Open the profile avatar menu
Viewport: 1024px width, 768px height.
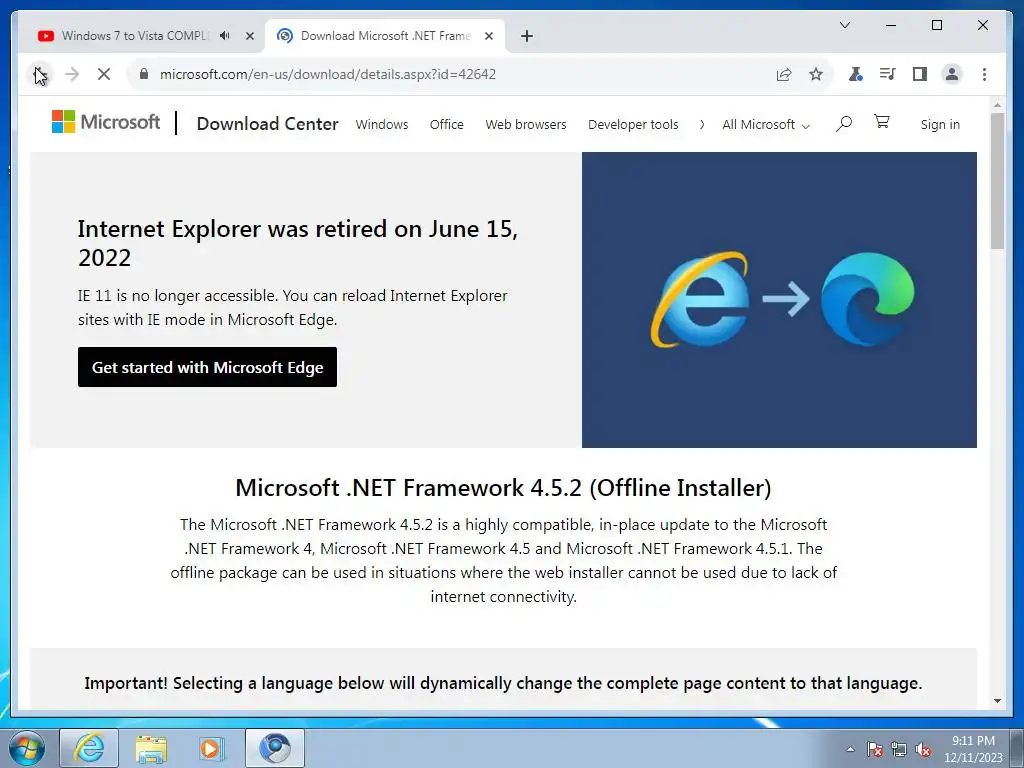coord(952,74)
